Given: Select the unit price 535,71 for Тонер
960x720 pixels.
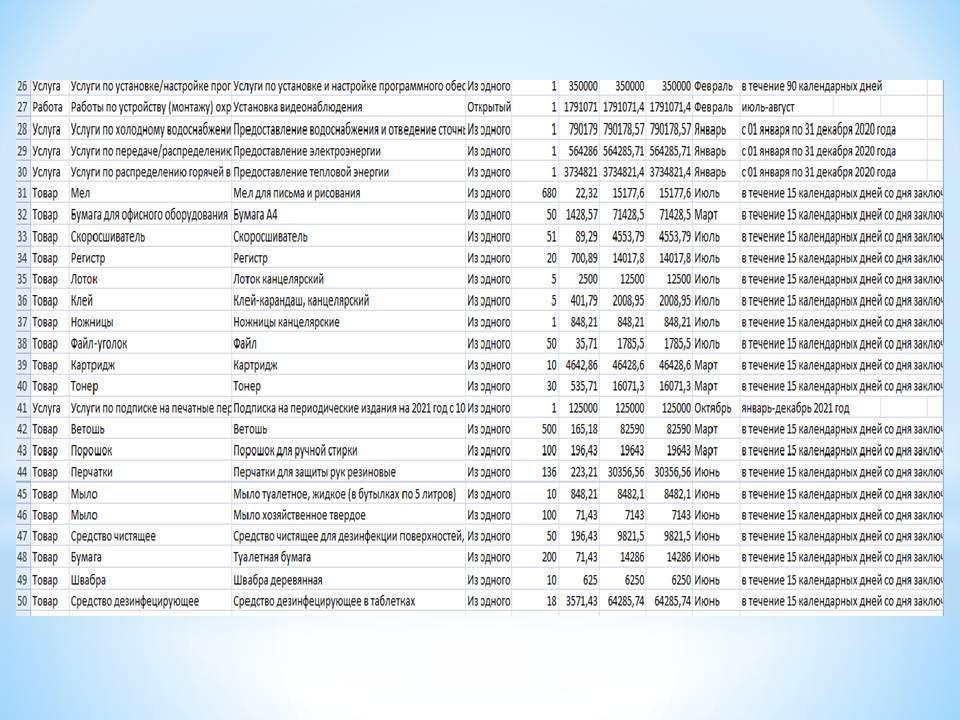Looking at the screenshot, I should click(x=584, y=386).
